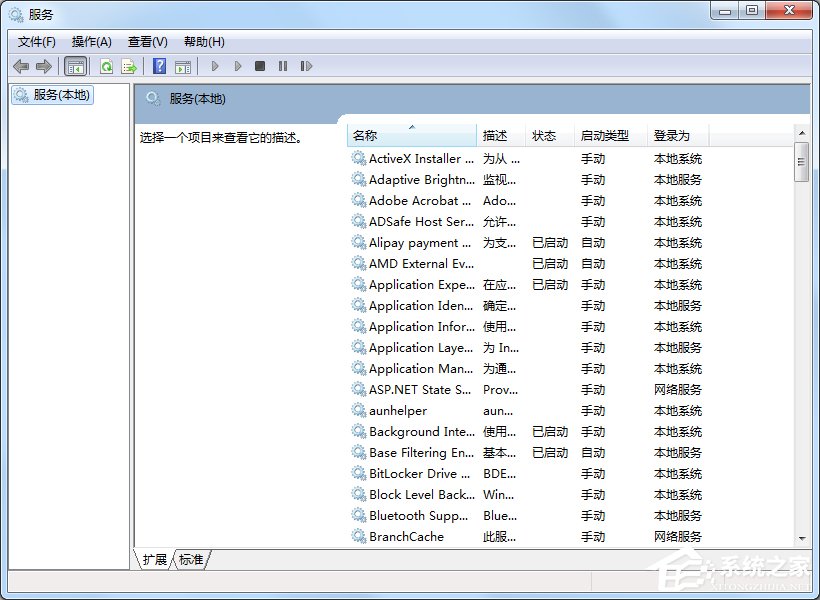Viewport: 820px width, 600px height.
Task: Click the forward navigation arrow
Action: tap(43, 66)
